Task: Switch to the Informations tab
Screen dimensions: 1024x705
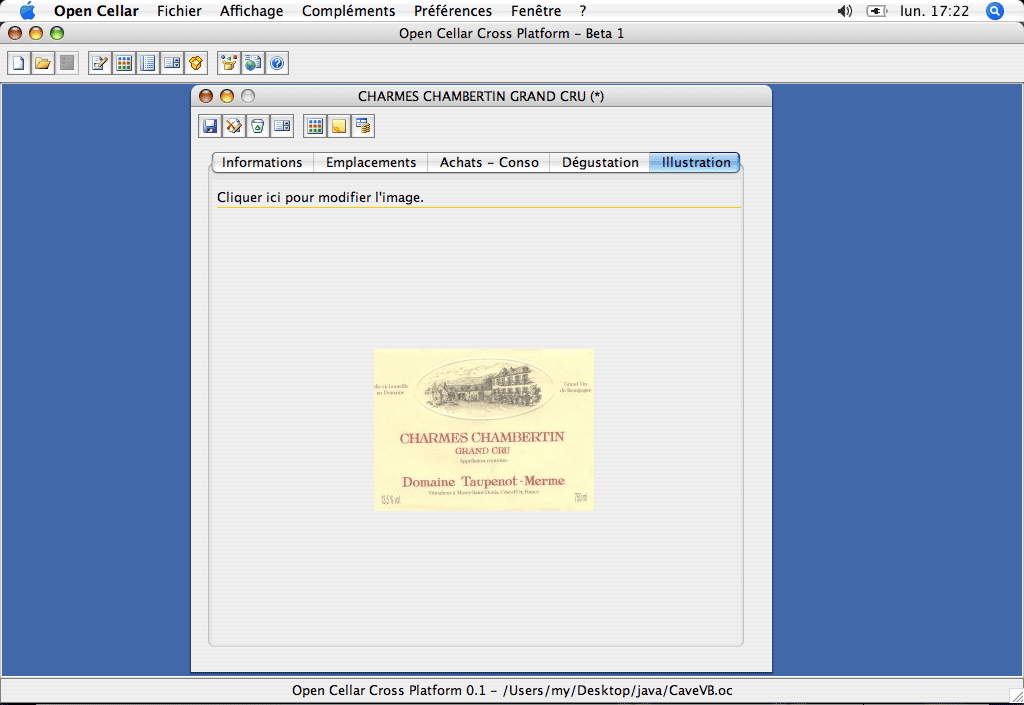Action: pos(263,163)
